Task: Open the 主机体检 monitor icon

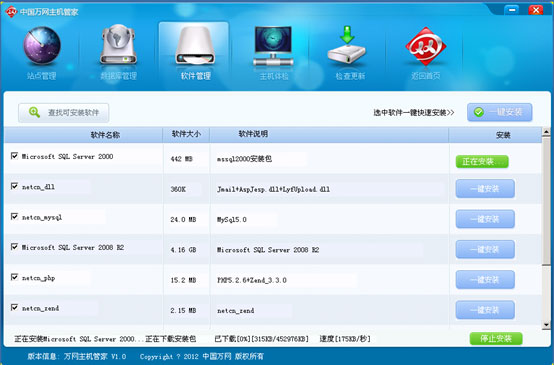Action: tap(273, 46)
